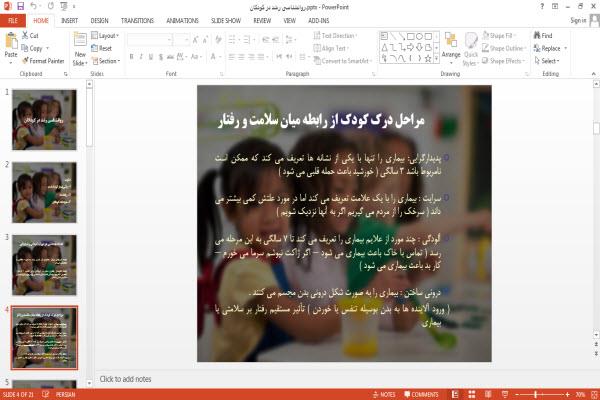Click Reset in the Slides group
Viewport: 600px width, 400px height.
point(102,48)
